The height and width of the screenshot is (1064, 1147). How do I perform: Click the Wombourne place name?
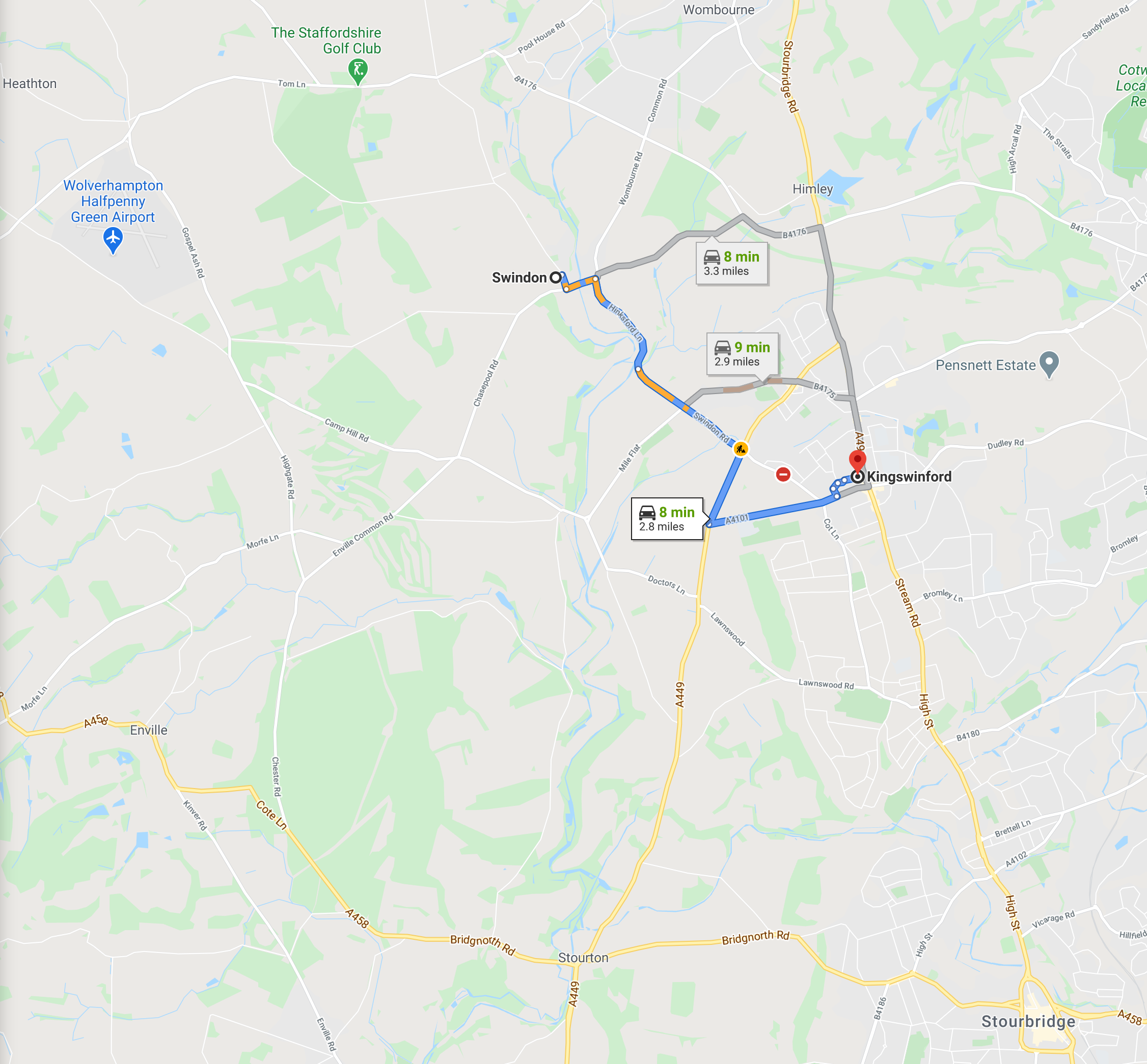tap(718, 9)
